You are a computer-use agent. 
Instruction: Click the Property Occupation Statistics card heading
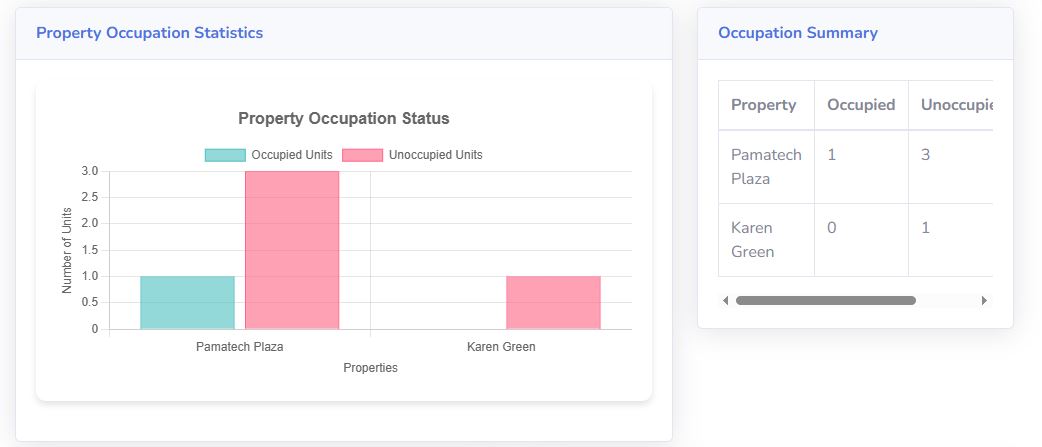(x=150, y=33)
